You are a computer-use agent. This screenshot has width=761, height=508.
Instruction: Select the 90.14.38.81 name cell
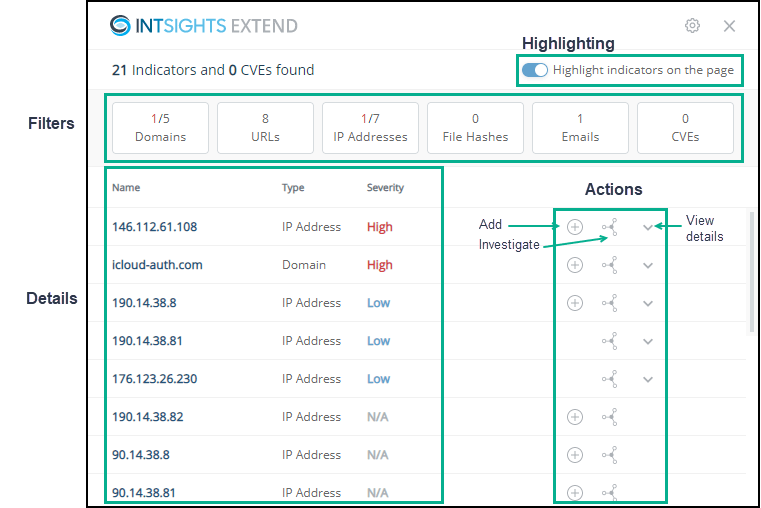point(144,492)
